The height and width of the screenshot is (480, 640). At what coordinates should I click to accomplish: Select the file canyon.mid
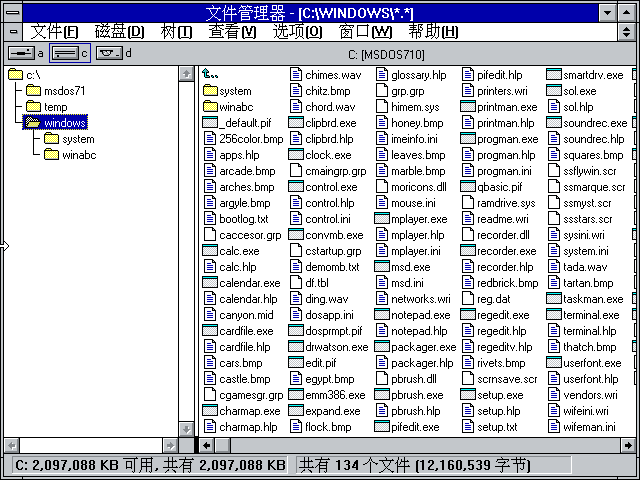[239, 315]
